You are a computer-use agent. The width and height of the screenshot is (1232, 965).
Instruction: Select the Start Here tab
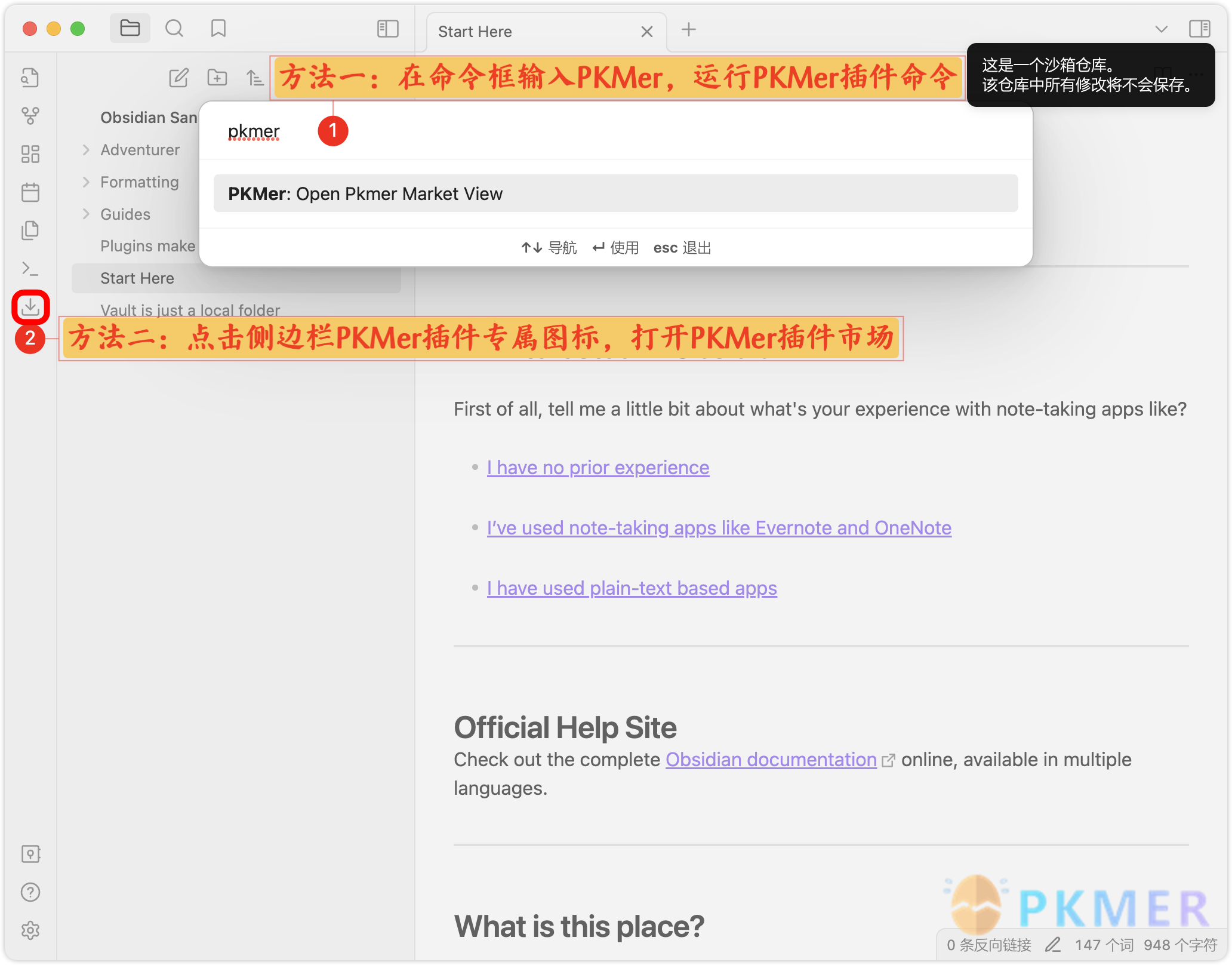(547, 32)
